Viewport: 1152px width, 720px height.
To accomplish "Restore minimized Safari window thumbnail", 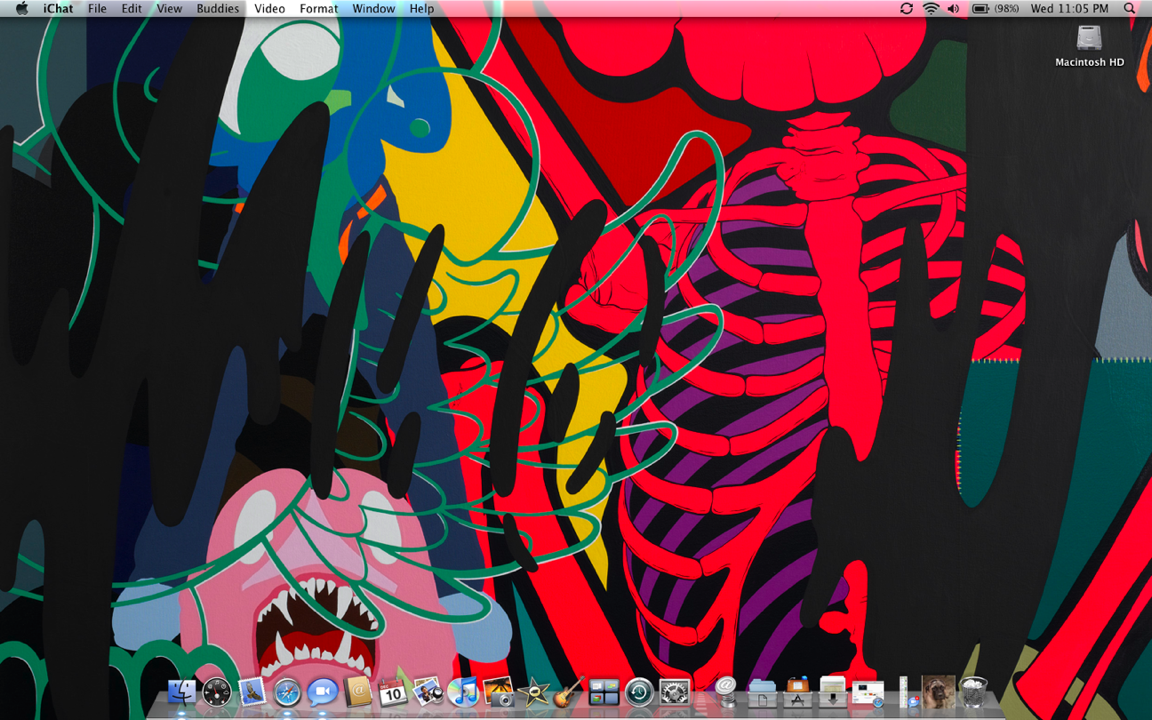I will point(868,694).
